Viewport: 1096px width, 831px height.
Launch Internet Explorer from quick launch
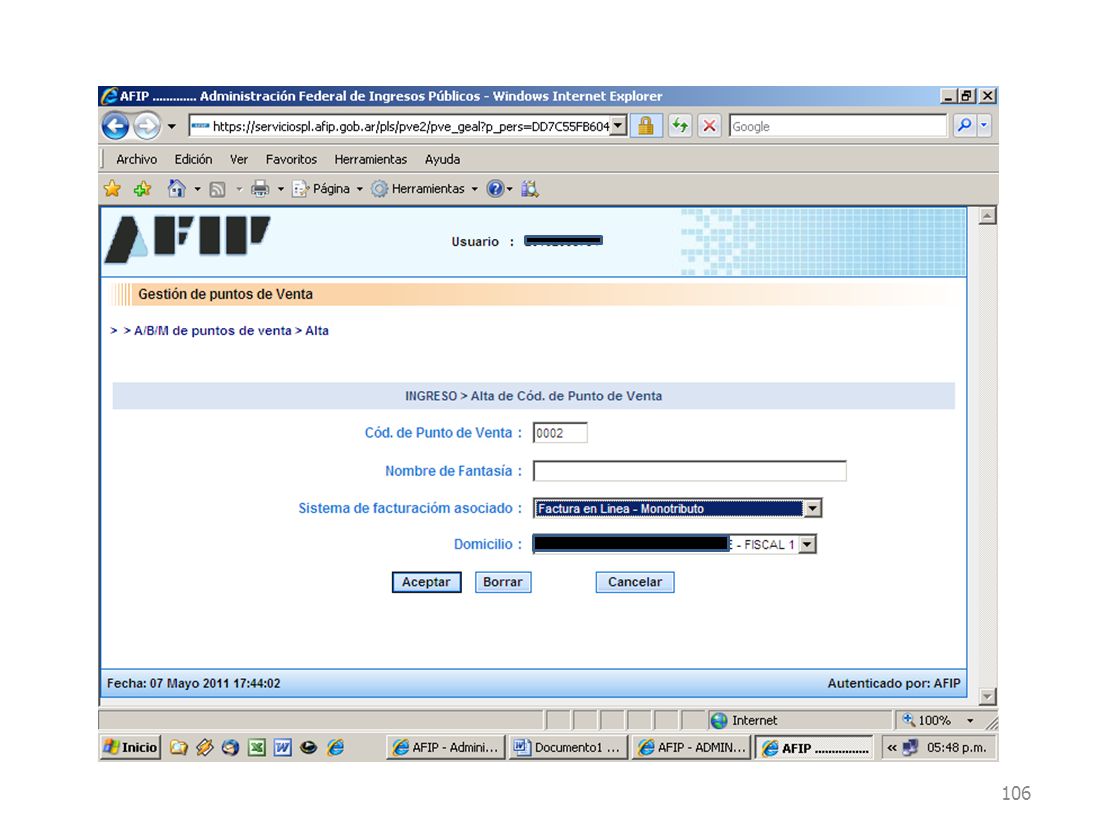pos(336,748)
